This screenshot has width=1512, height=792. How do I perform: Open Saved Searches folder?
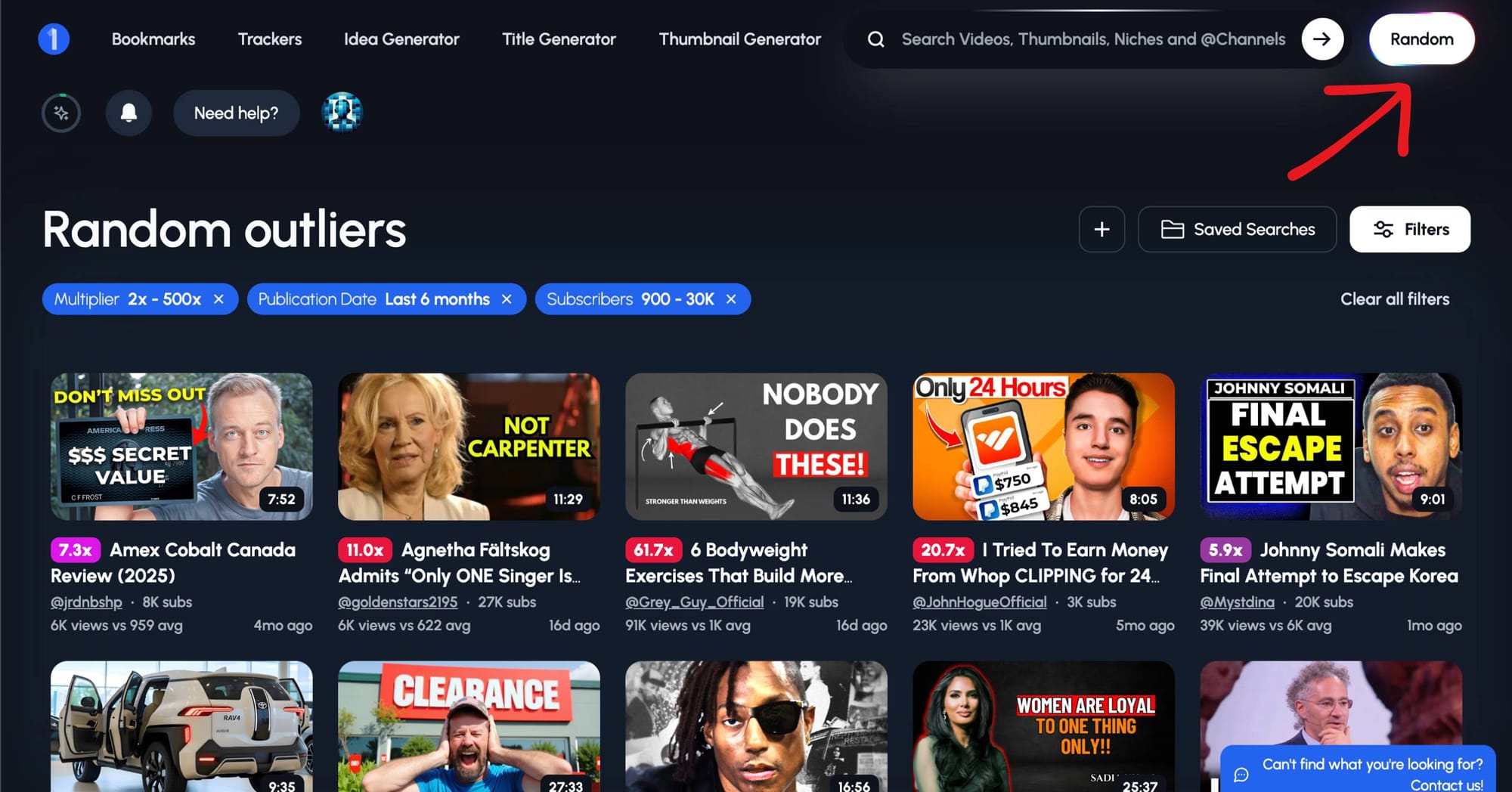point(1237,230)
